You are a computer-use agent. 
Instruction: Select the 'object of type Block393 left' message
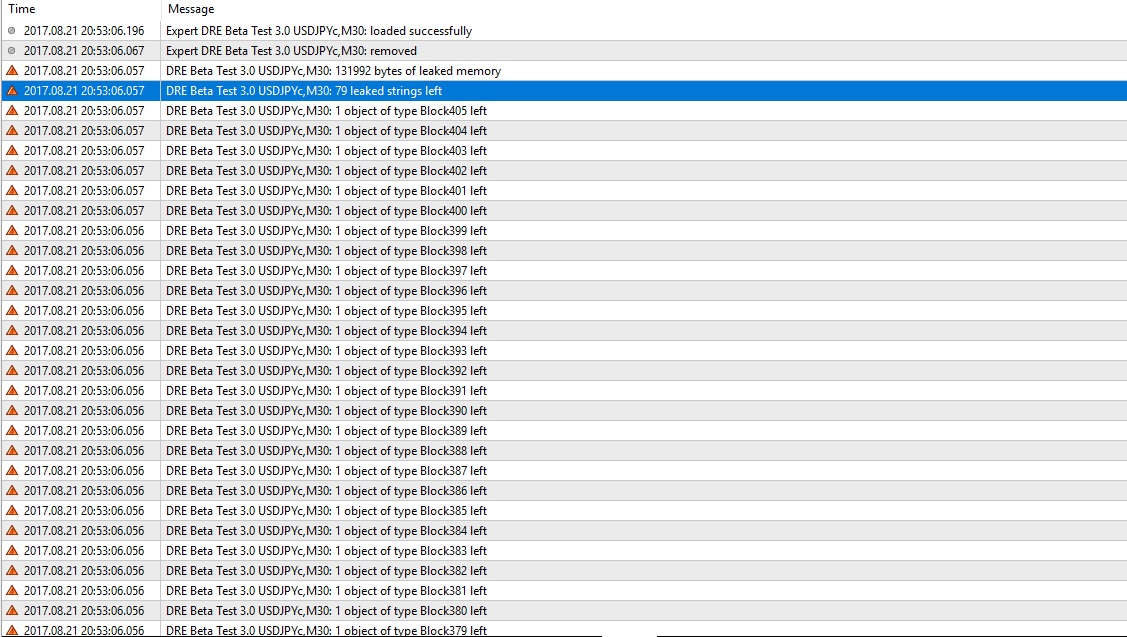pos(326,351)
